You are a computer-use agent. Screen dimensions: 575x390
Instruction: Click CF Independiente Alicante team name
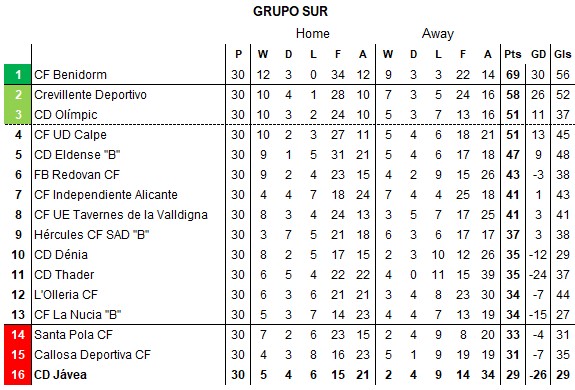(x=106, y=195)
